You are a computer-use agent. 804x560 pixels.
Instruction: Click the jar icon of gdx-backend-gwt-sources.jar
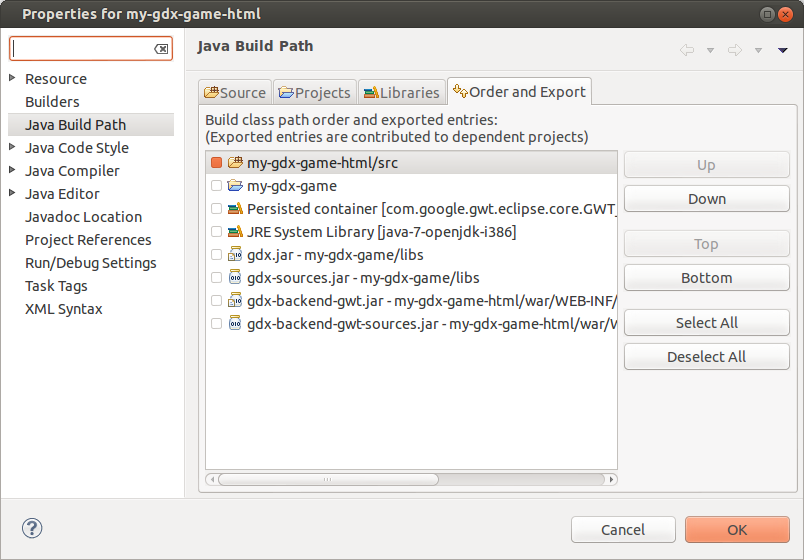coord(235,324)
